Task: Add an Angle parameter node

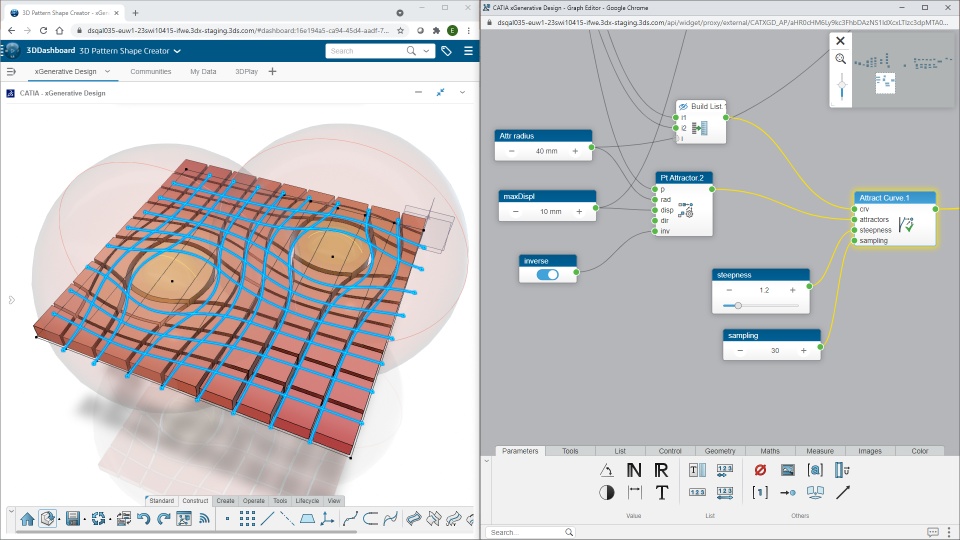Action: [x=606, y=470]
